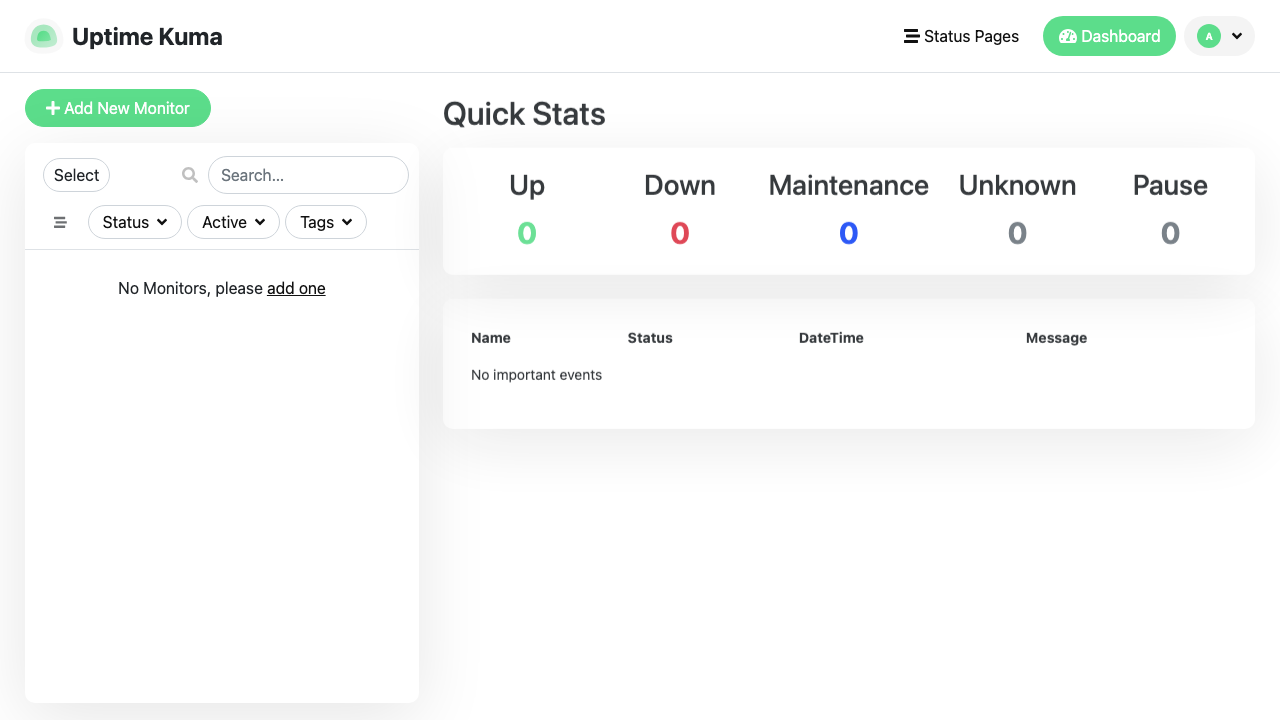Follow the "add one" link
This screenshot has height=720, width=1280.
pos(296,288)
